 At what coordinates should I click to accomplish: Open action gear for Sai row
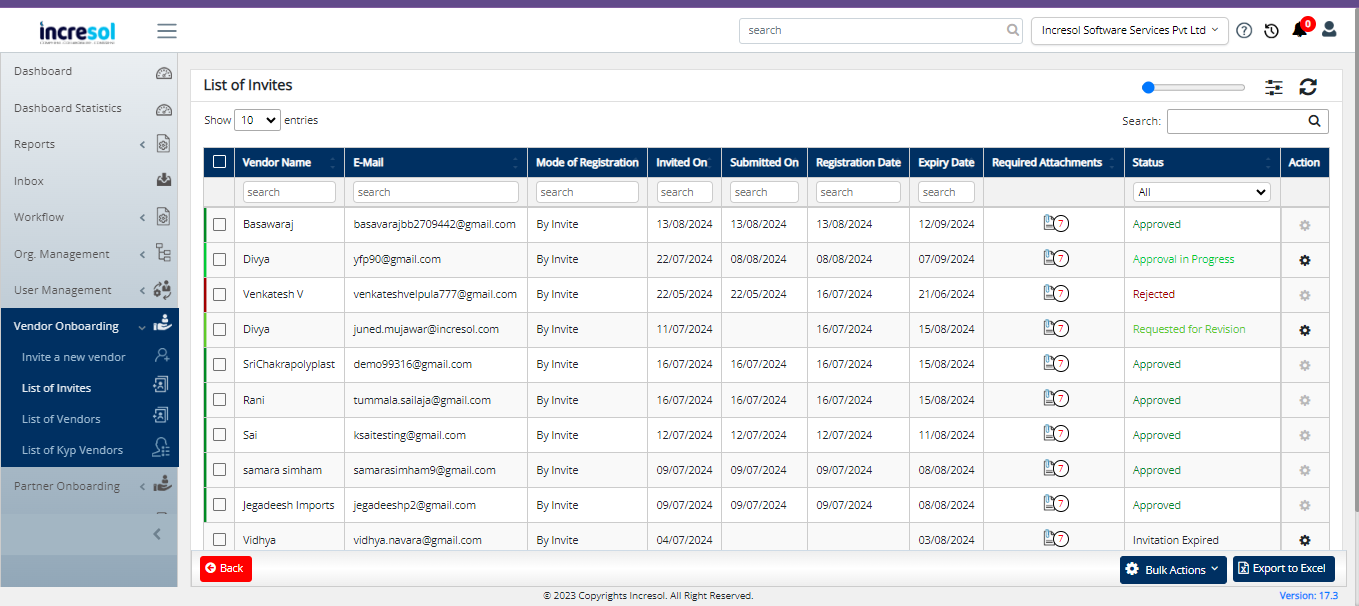1304,436
